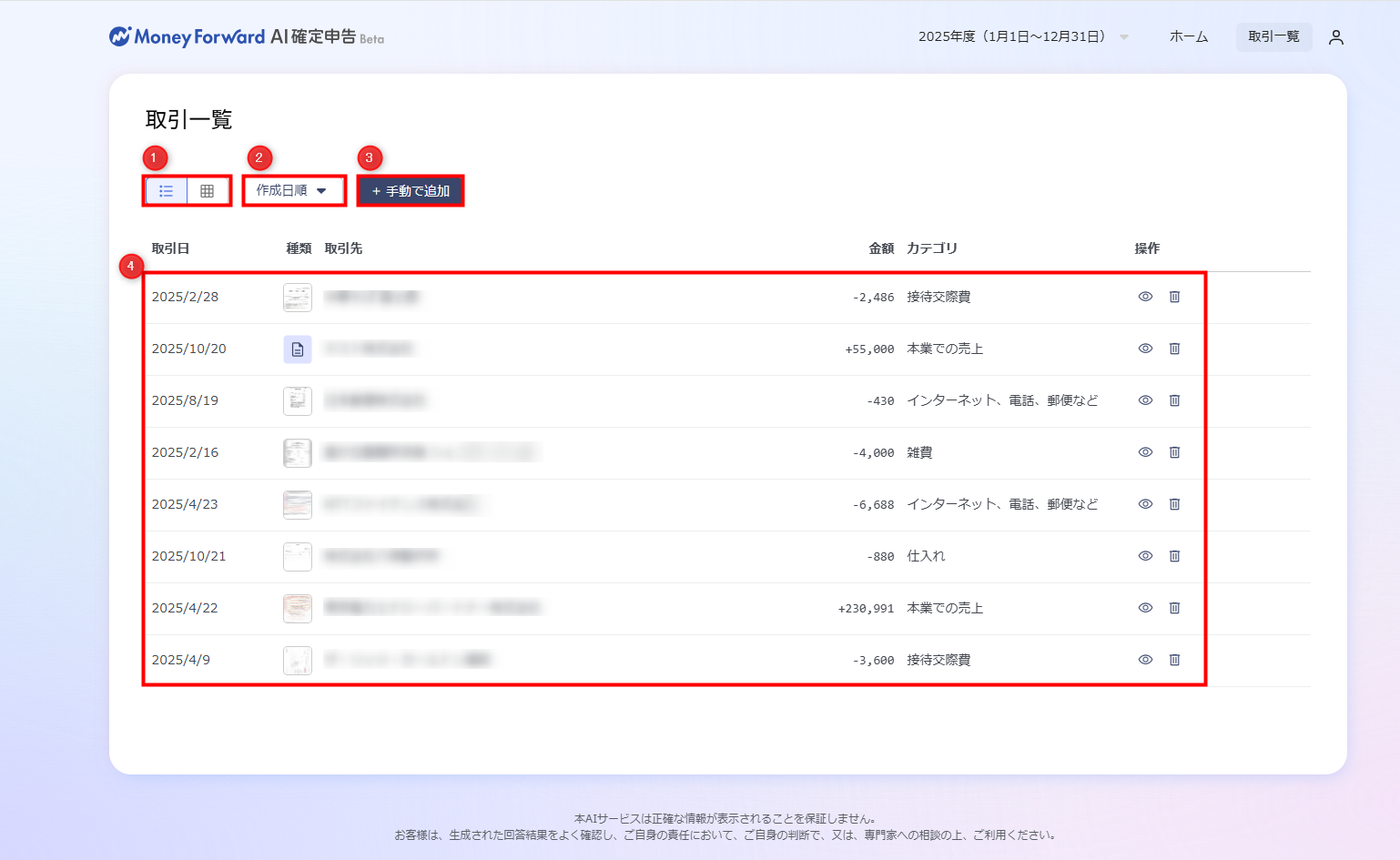Switch to list view layout
Image resolution: width=1400 pixels, height=860 pixels.
[167, 191]
